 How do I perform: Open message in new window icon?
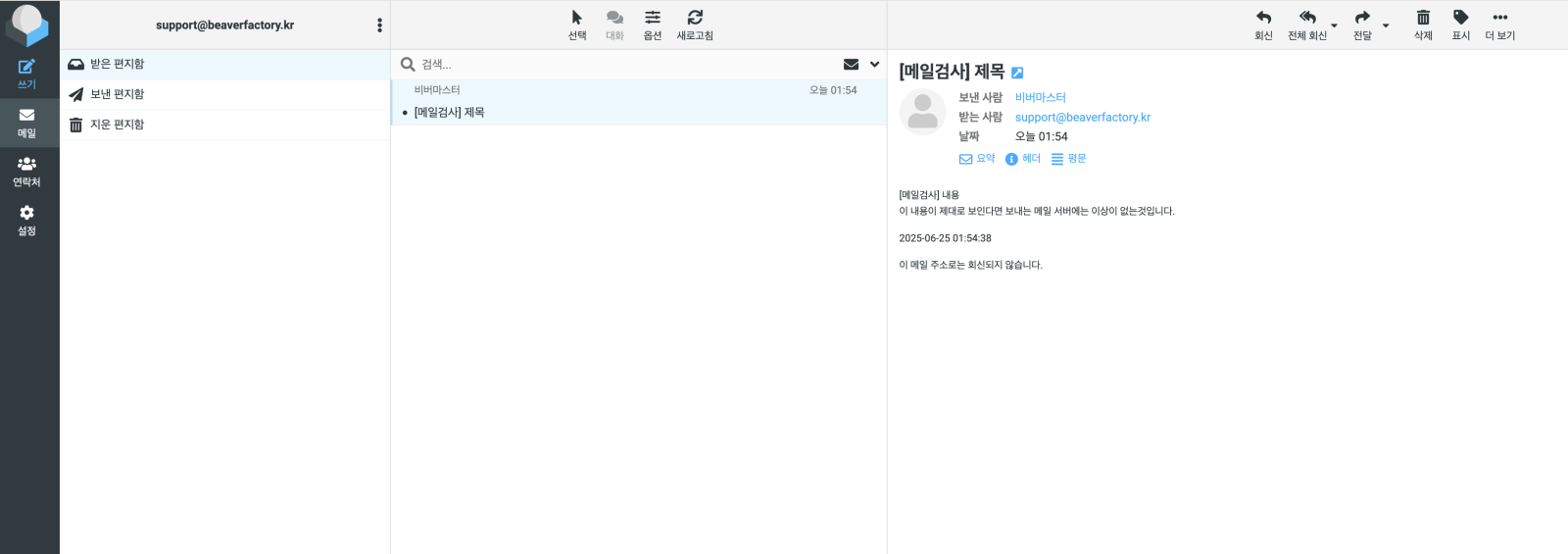[1017, 73]
